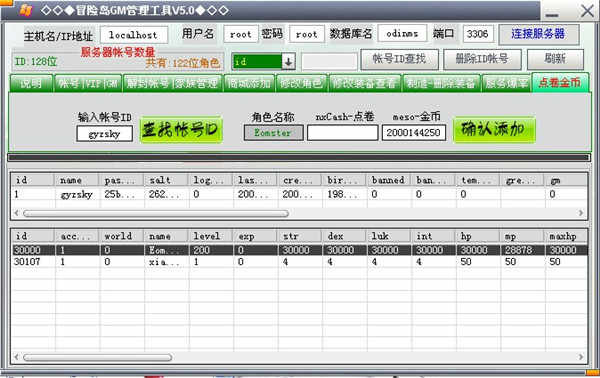600x378 pixels.
Task: Close the GM管理工具 window
Action: point(587,11)
